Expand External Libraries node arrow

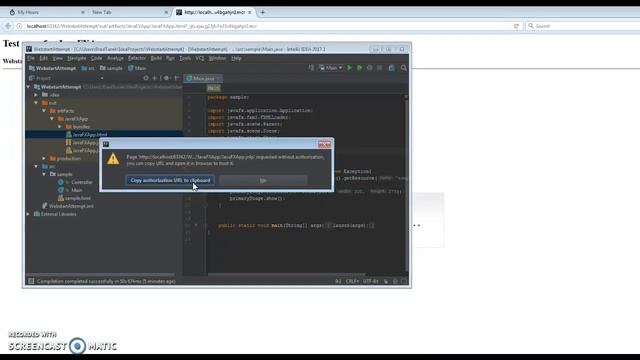(28, 214)
